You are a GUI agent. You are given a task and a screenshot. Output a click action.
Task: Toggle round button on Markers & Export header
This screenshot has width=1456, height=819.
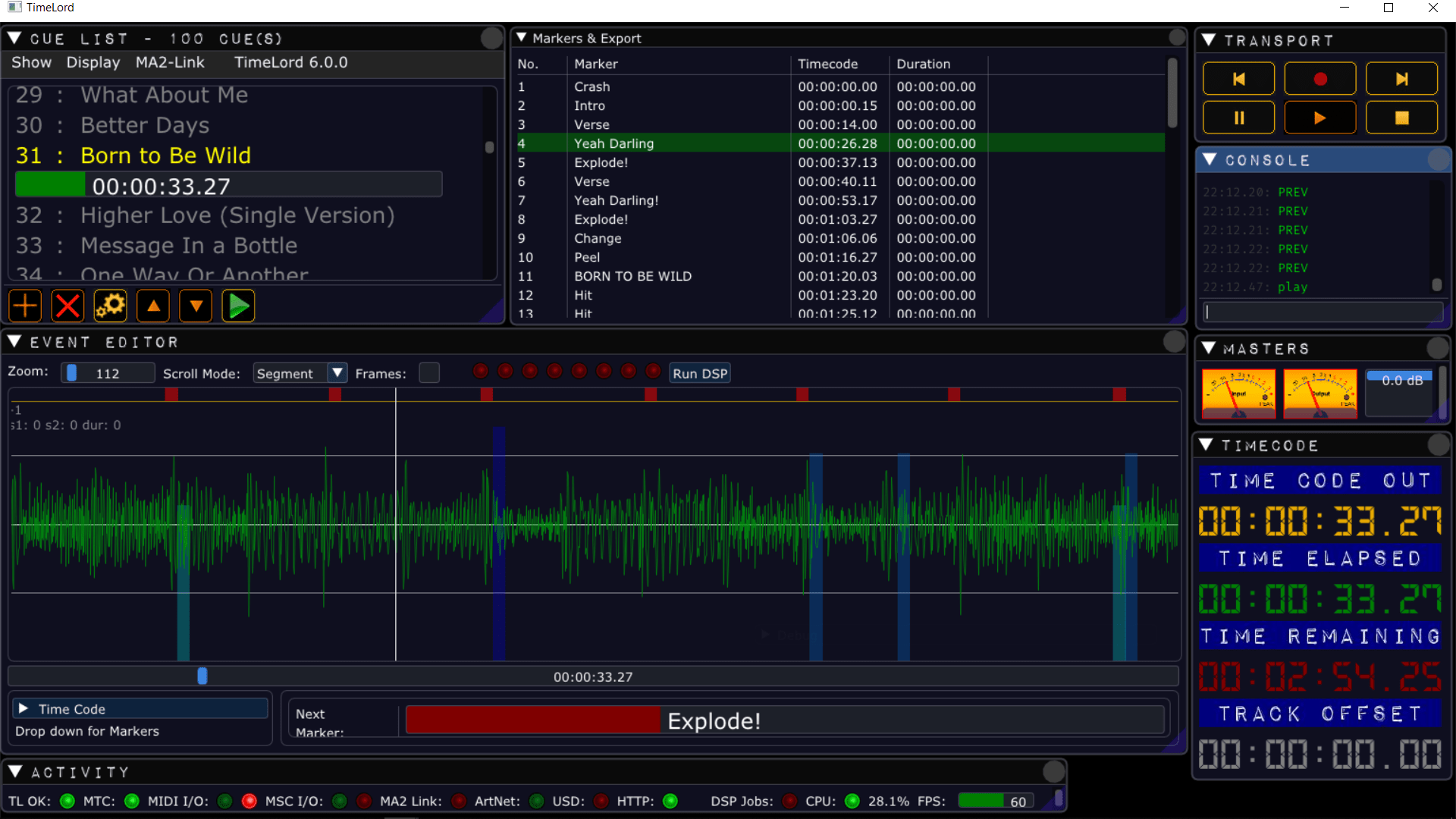1177,37
